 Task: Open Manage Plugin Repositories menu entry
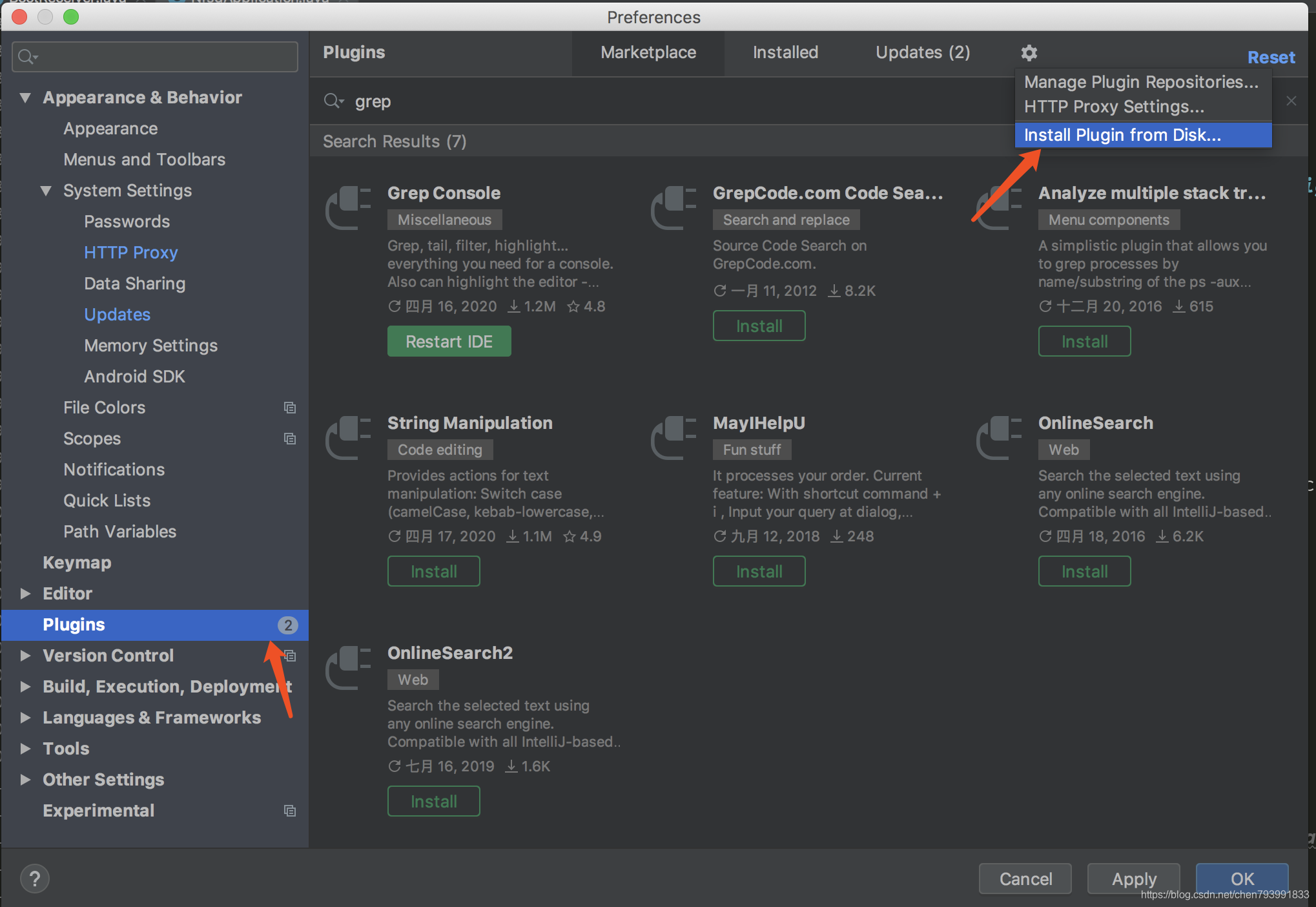tap(1140, 82)
